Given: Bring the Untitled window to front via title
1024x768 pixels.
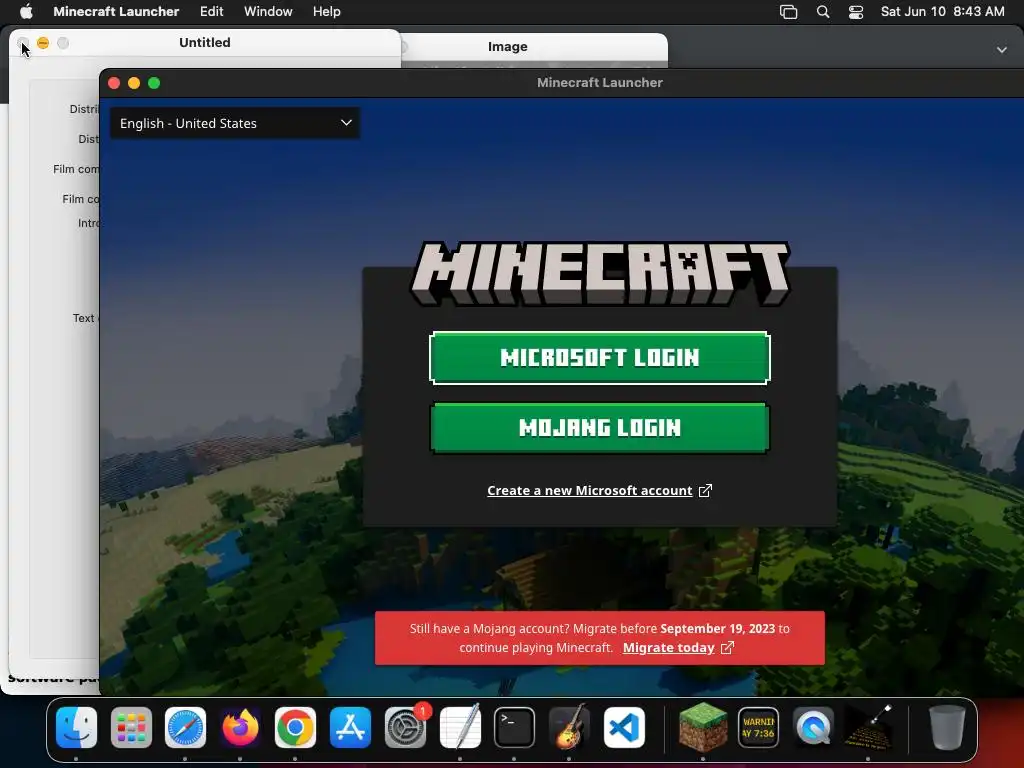Looking at the screenshot, I should click(204, 42).
